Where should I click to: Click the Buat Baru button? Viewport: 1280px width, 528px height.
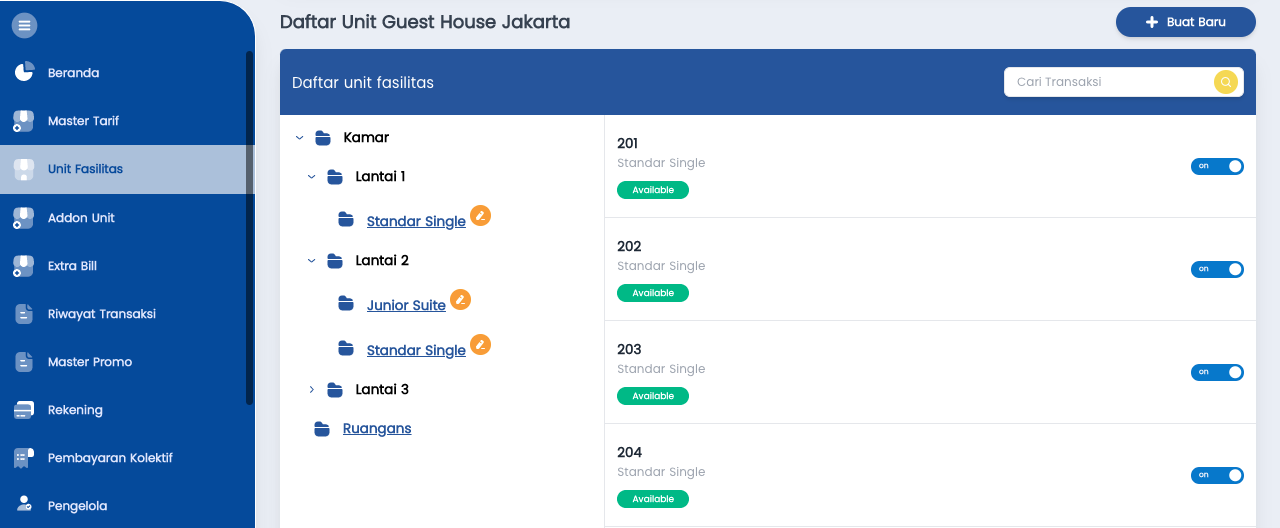click(1185, 22)
